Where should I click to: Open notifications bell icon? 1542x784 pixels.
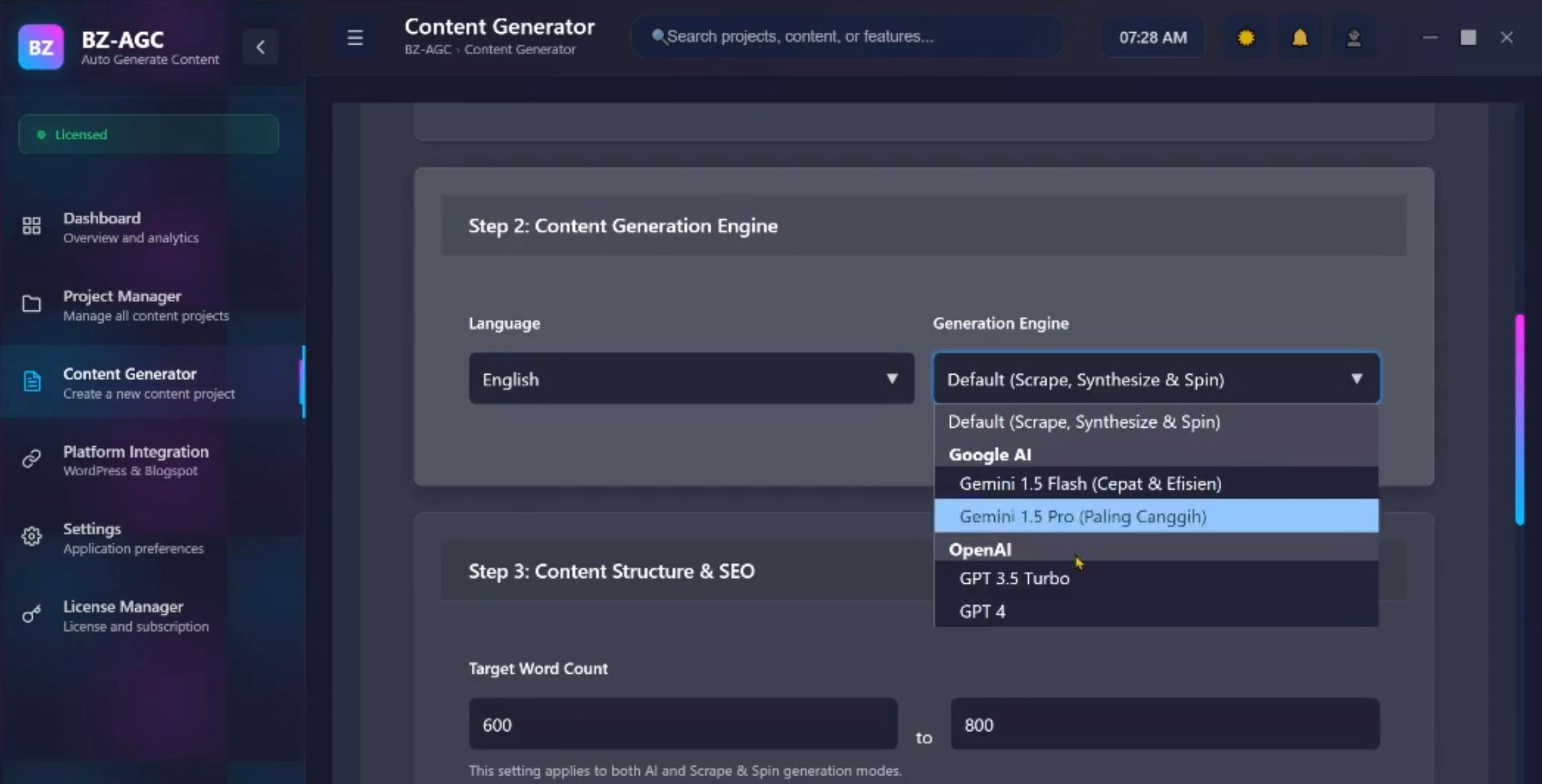click(x=1299, y=38)
